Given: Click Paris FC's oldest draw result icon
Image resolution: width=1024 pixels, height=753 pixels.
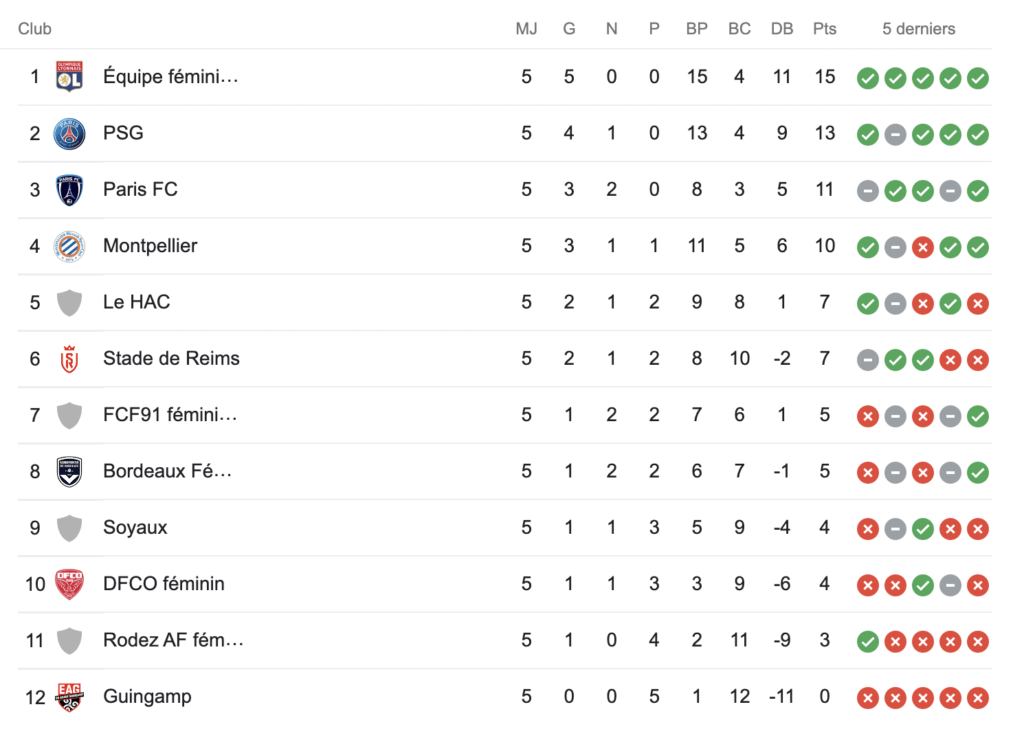Looking at the screenshot, I should [x=868, y=190].
